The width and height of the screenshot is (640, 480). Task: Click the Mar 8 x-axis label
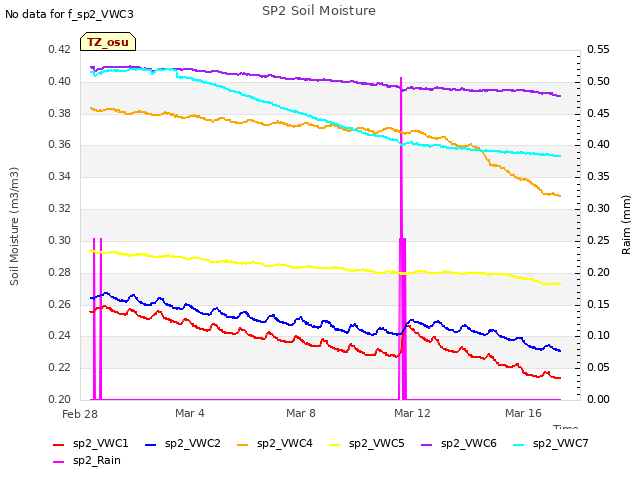[301, 413]
